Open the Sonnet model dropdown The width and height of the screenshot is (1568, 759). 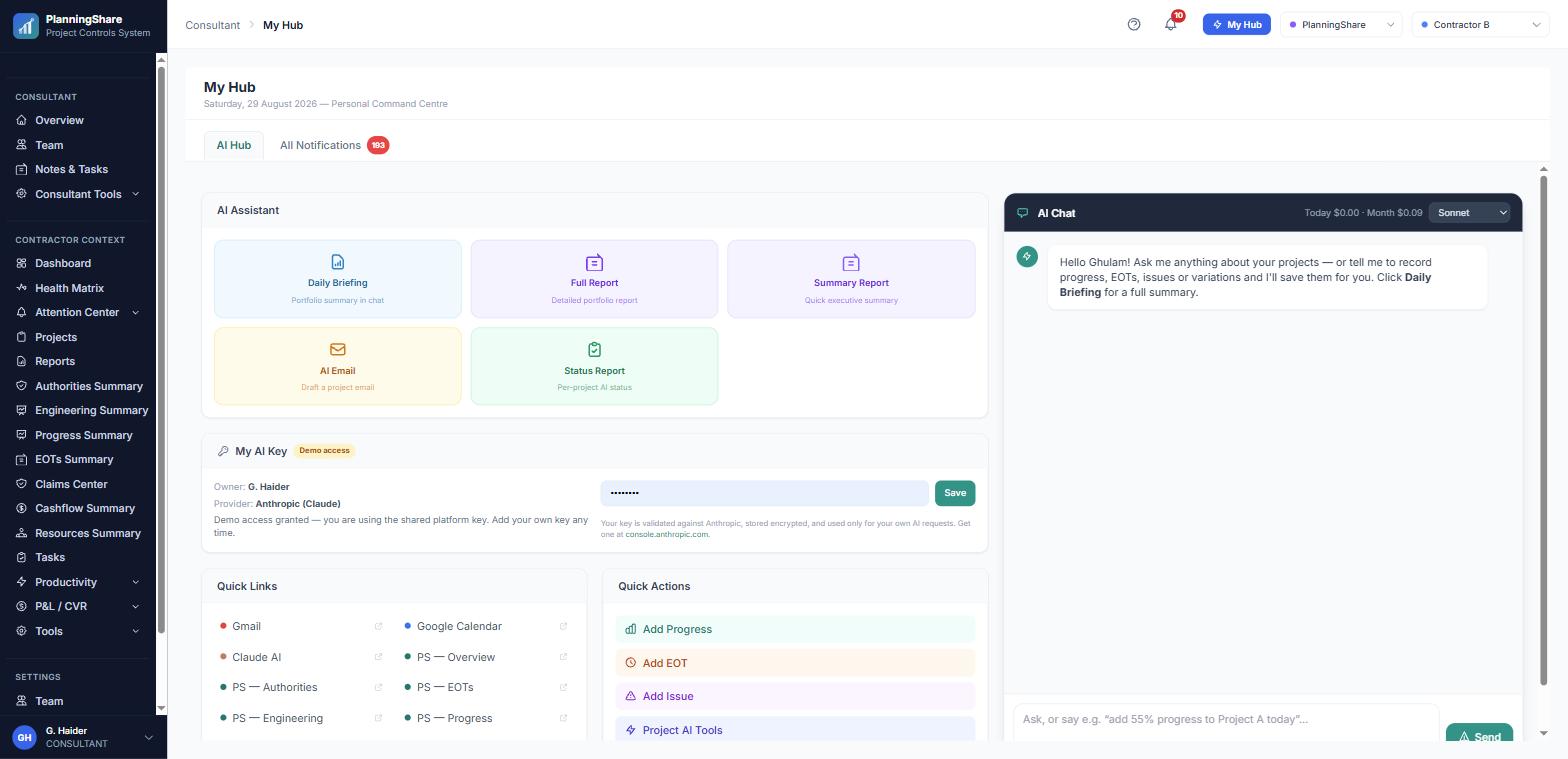click(1469, 213)
